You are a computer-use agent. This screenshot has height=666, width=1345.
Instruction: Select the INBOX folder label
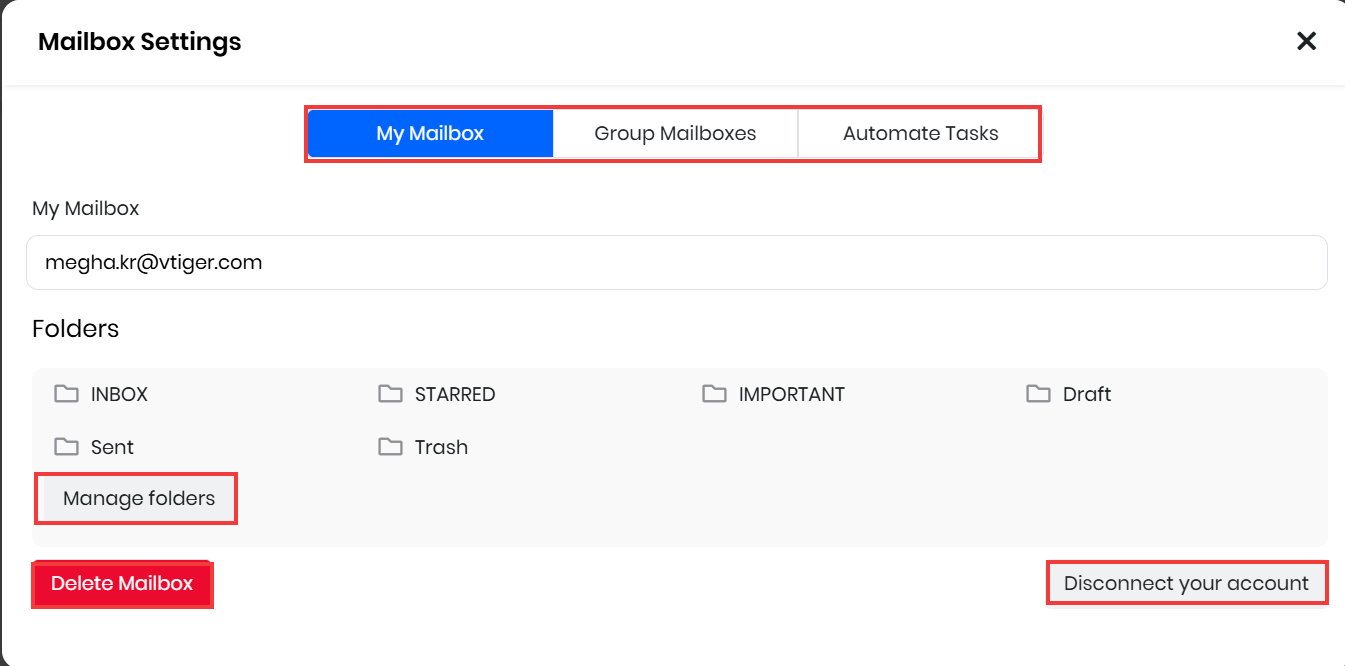[119, 395]
